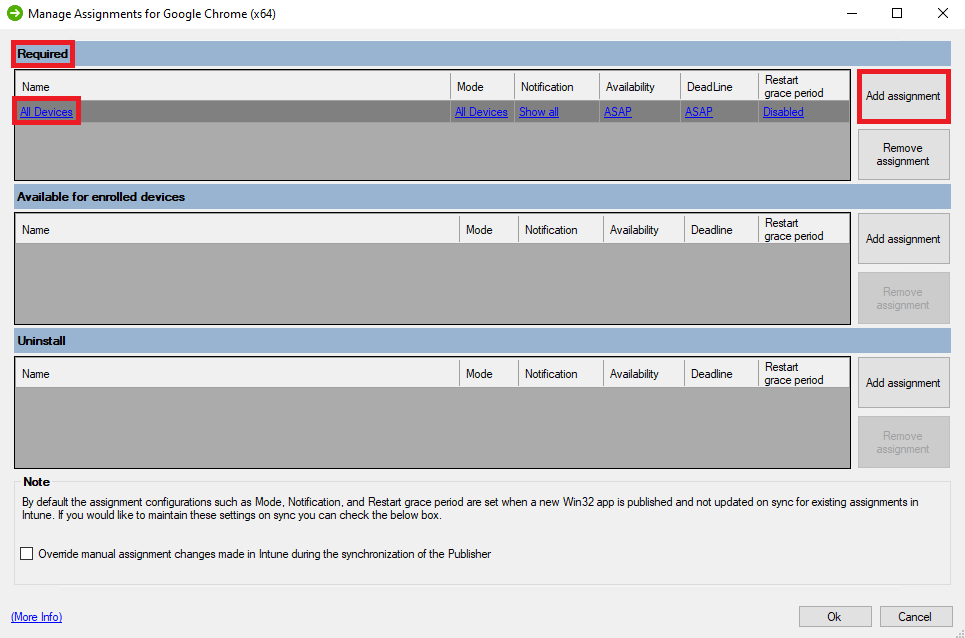Close the Manage Assignments window

click(942, 13)
